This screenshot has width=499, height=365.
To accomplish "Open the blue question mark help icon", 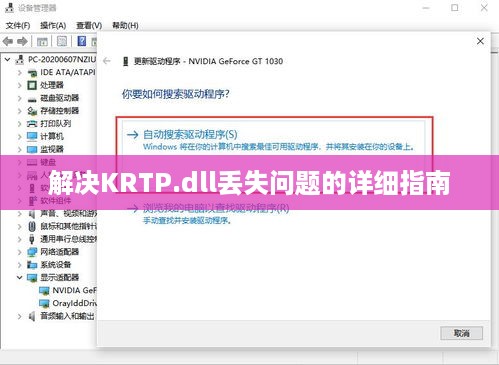I will (82, 41).
